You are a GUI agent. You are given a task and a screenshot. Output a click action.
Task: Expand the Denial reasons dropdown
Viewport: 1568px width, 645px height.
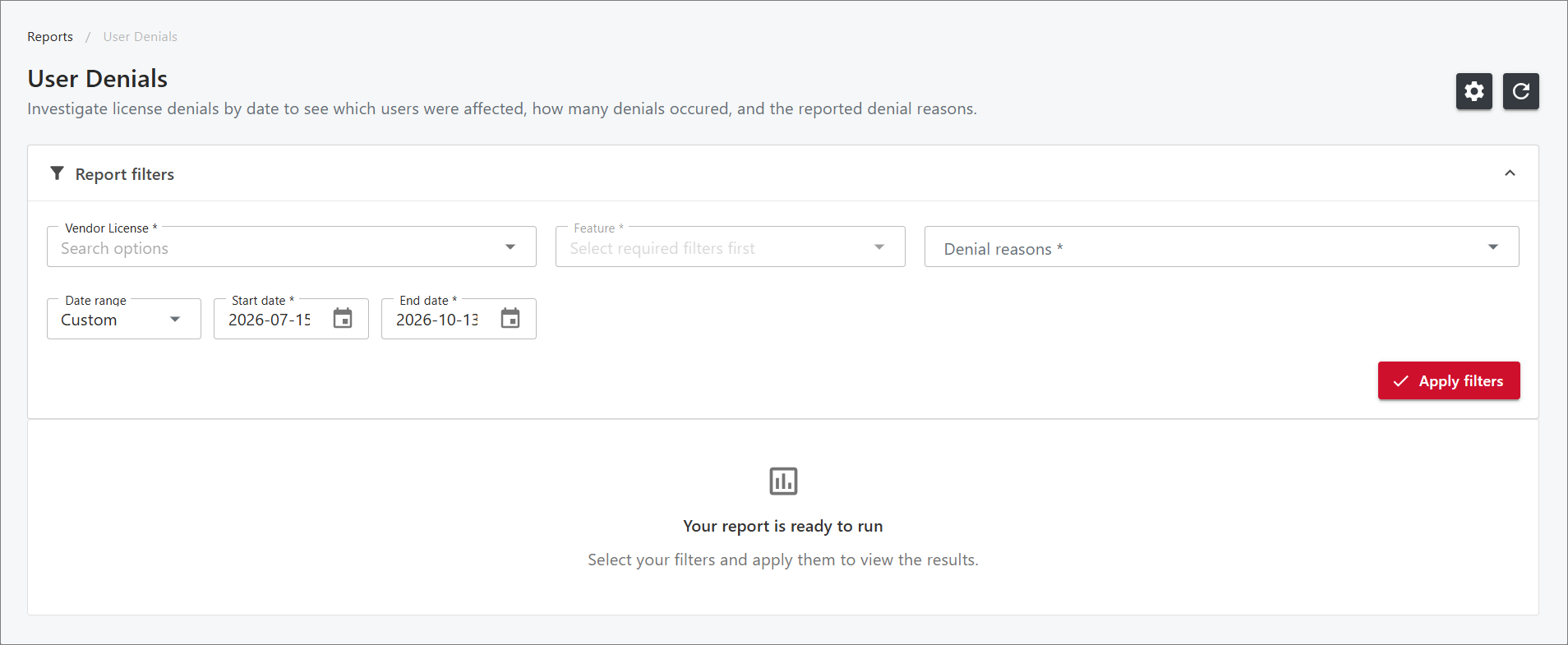[x=1221, y=246]
